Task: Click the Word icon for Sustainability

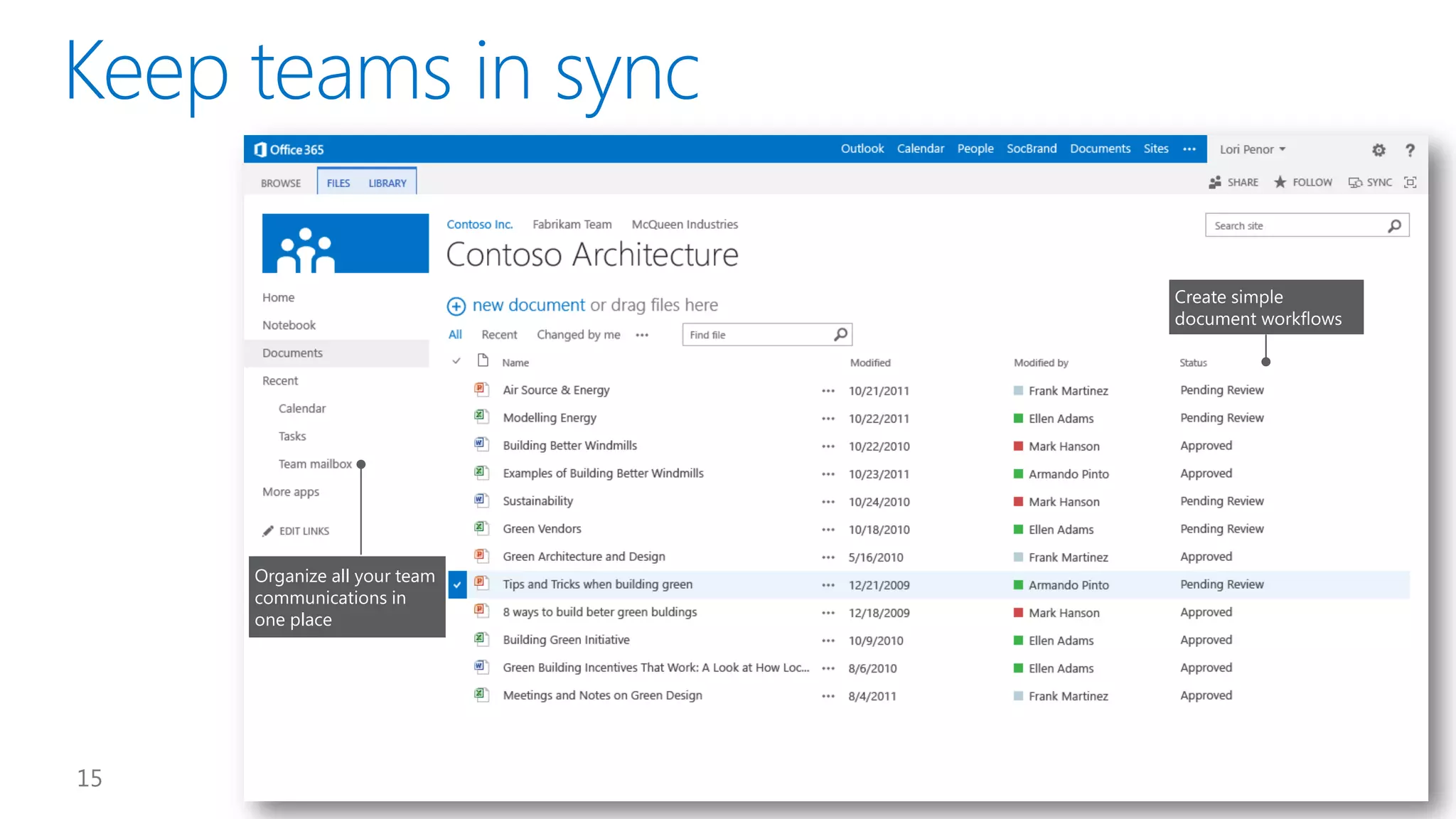Action: pyautogui.click(x=482, y=500)
